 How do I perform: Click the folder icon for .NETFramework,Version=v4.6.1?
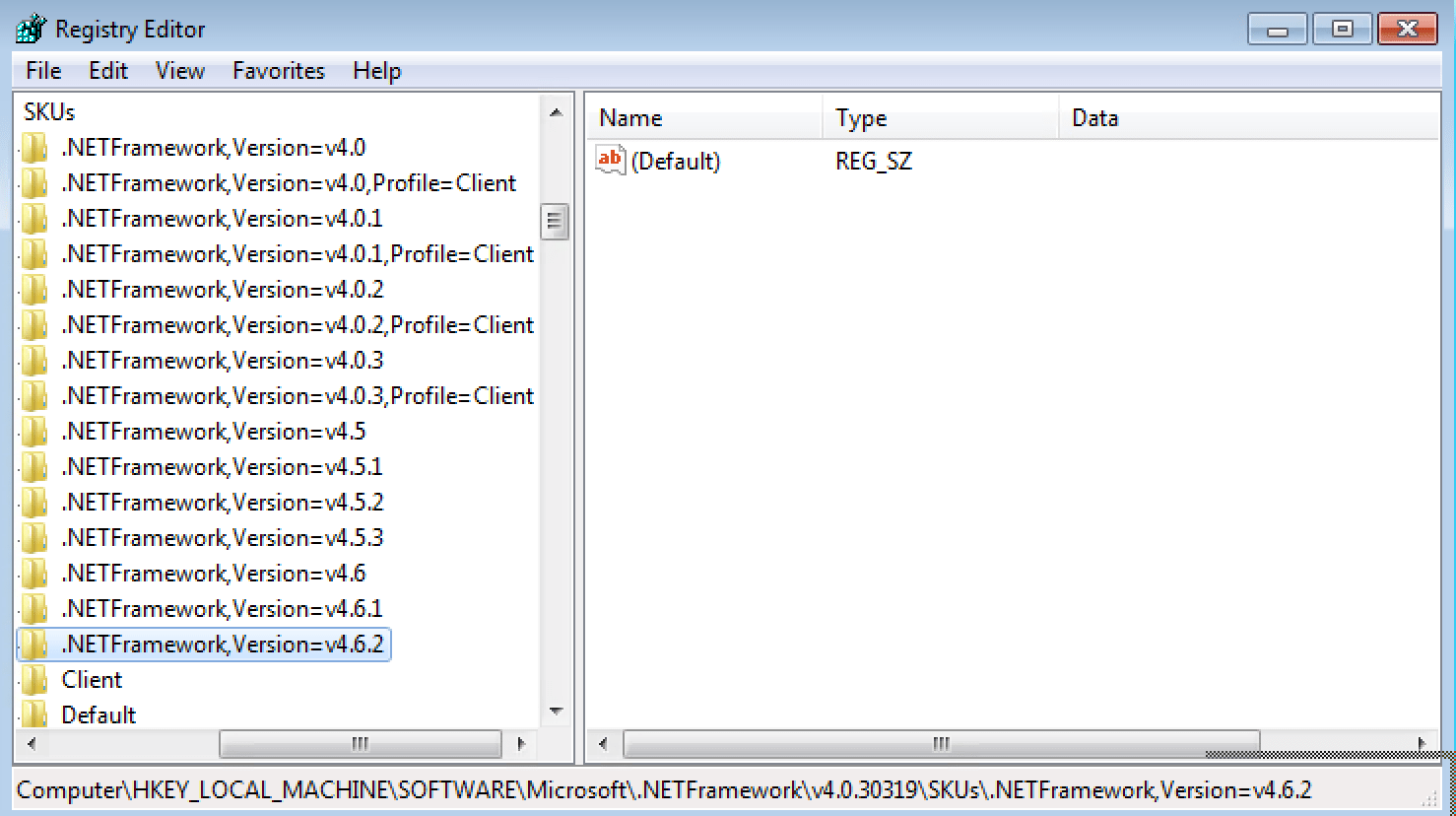point(33,609)
